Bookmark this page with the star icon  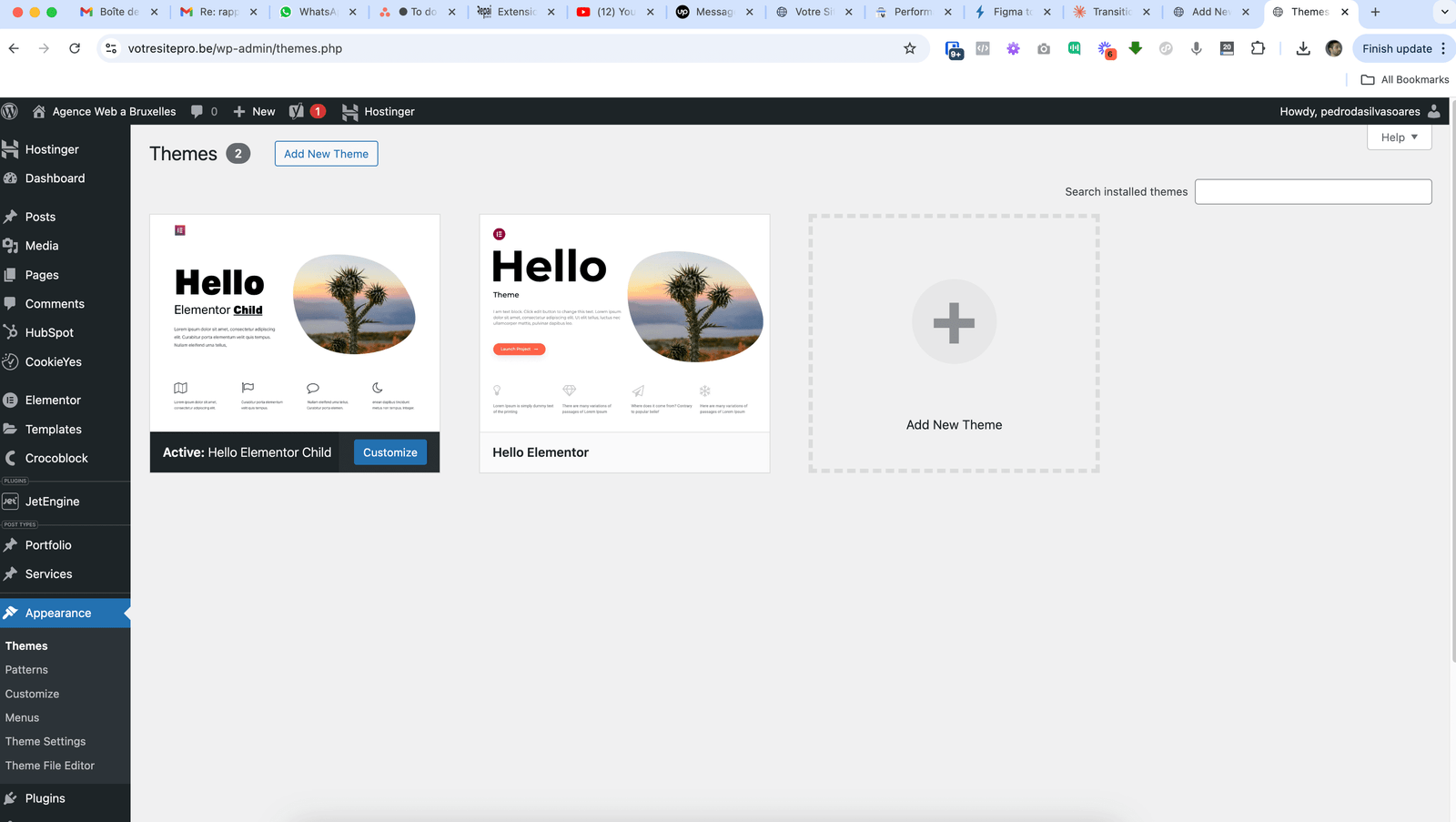tap(909, 48)
